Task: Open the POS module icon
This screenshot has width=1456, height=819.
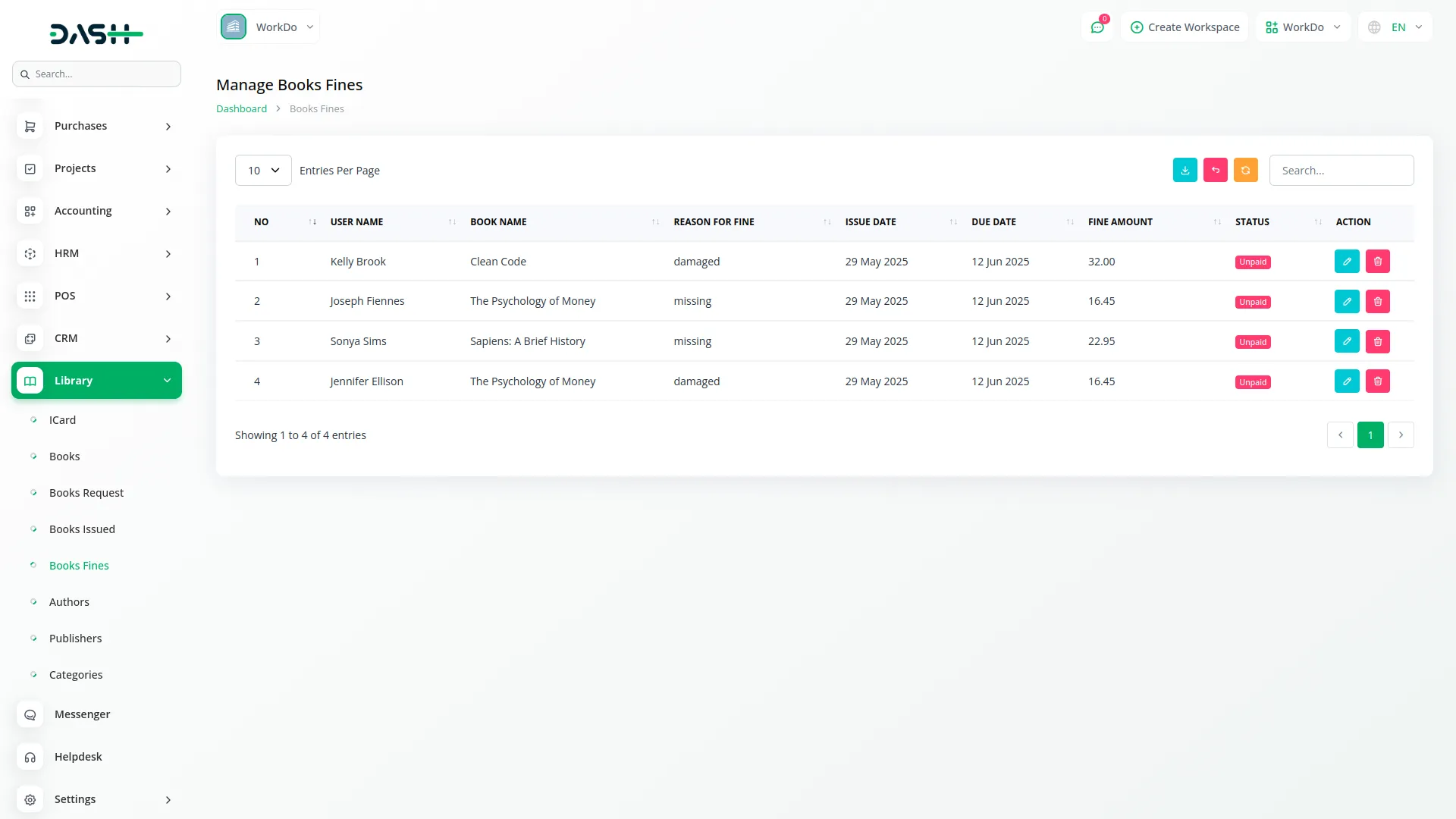Action: (x=30, y=297)
